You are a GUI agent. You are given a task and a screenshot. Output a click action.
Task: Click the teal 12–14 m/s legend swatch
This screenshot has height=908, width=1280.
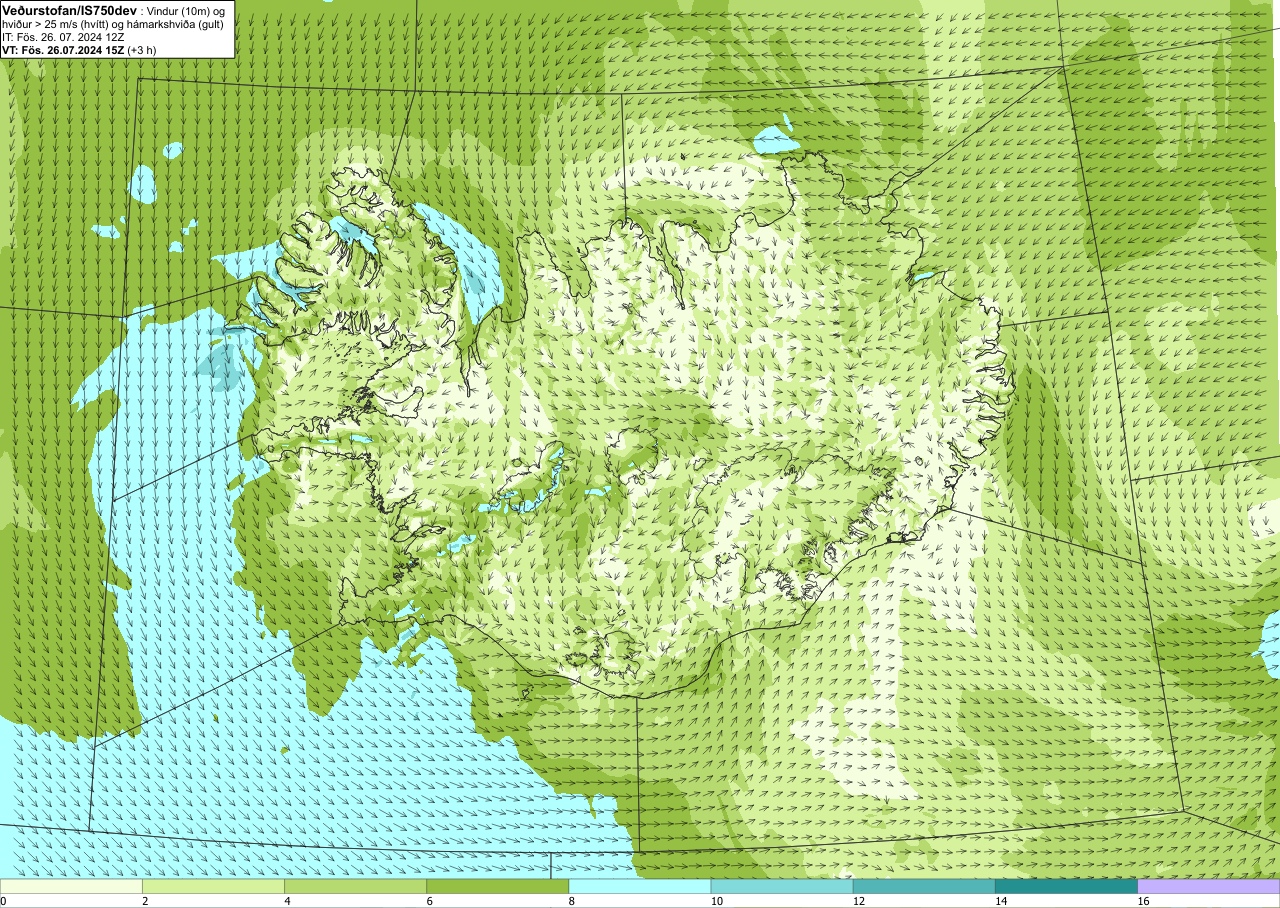coord(924,886)
